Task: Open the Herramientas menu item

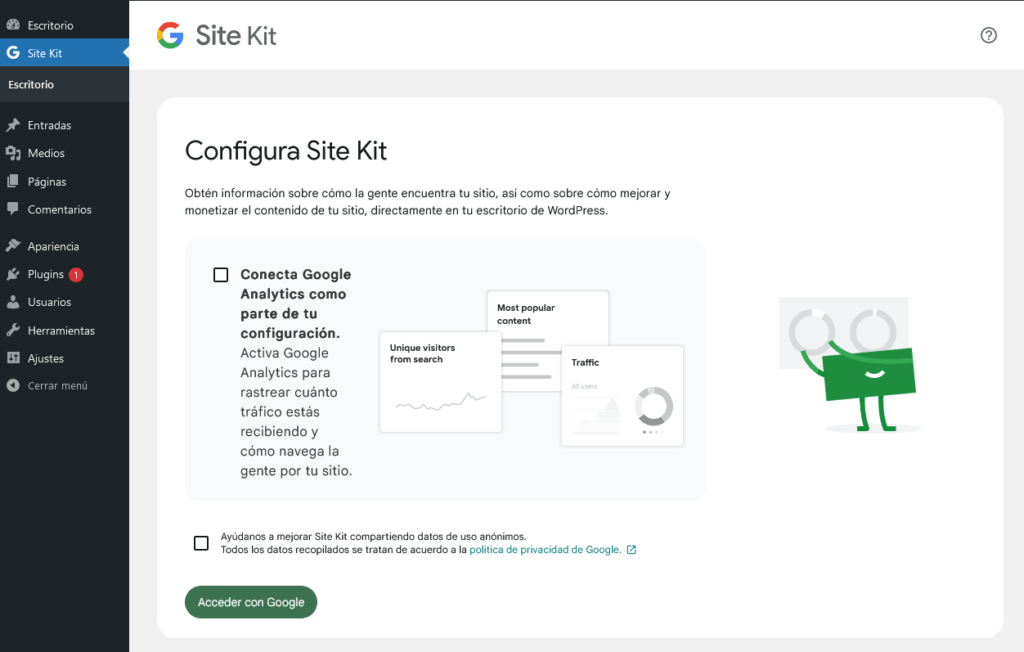Action: tap(65, 330)
